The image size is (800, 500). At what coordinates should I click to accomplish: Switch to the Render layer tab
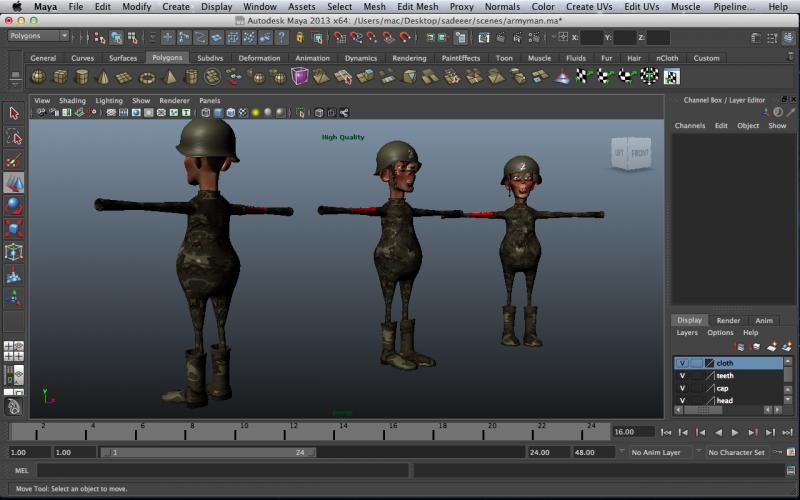click(x=728, y=320)
